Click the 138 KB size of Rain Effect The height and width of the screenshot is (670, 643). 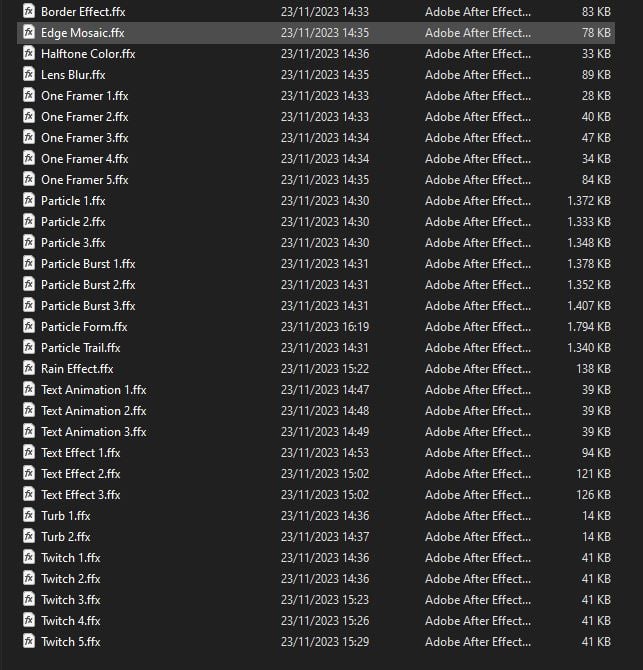pos(593,369)
